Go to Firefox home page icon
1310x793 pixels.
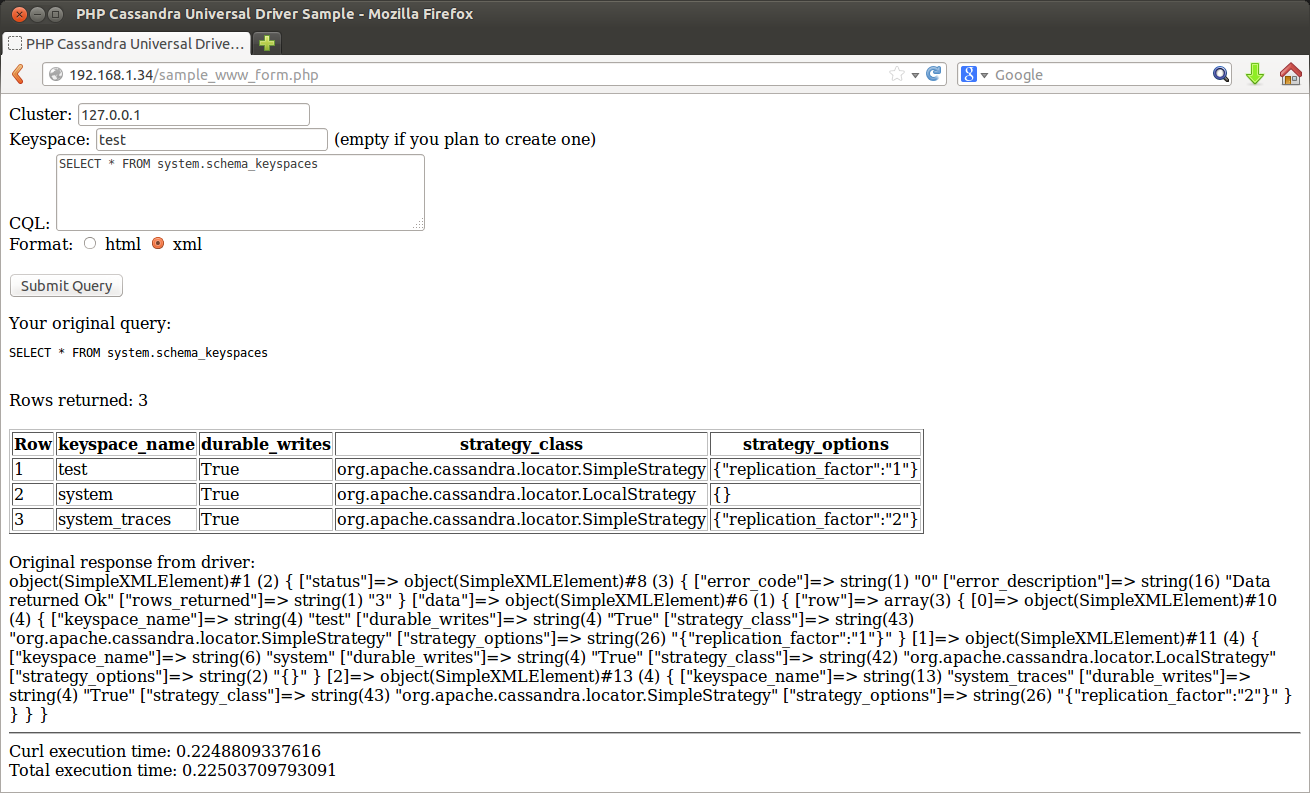click(1291, 74)
